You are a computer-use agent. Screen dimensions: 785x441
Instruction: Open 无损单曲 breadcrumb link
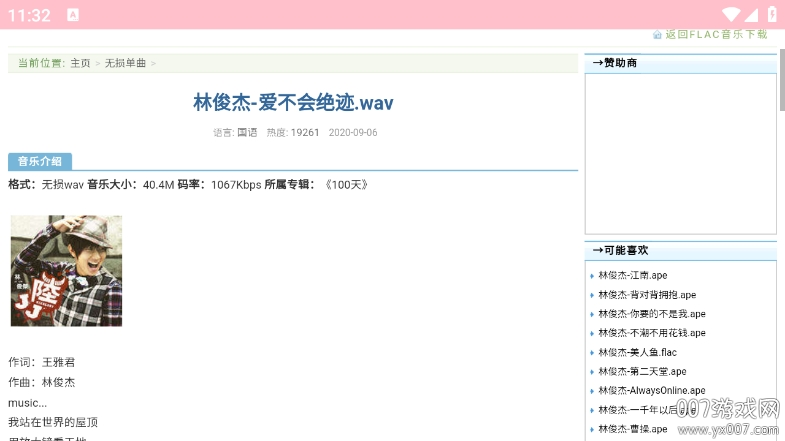125,63
